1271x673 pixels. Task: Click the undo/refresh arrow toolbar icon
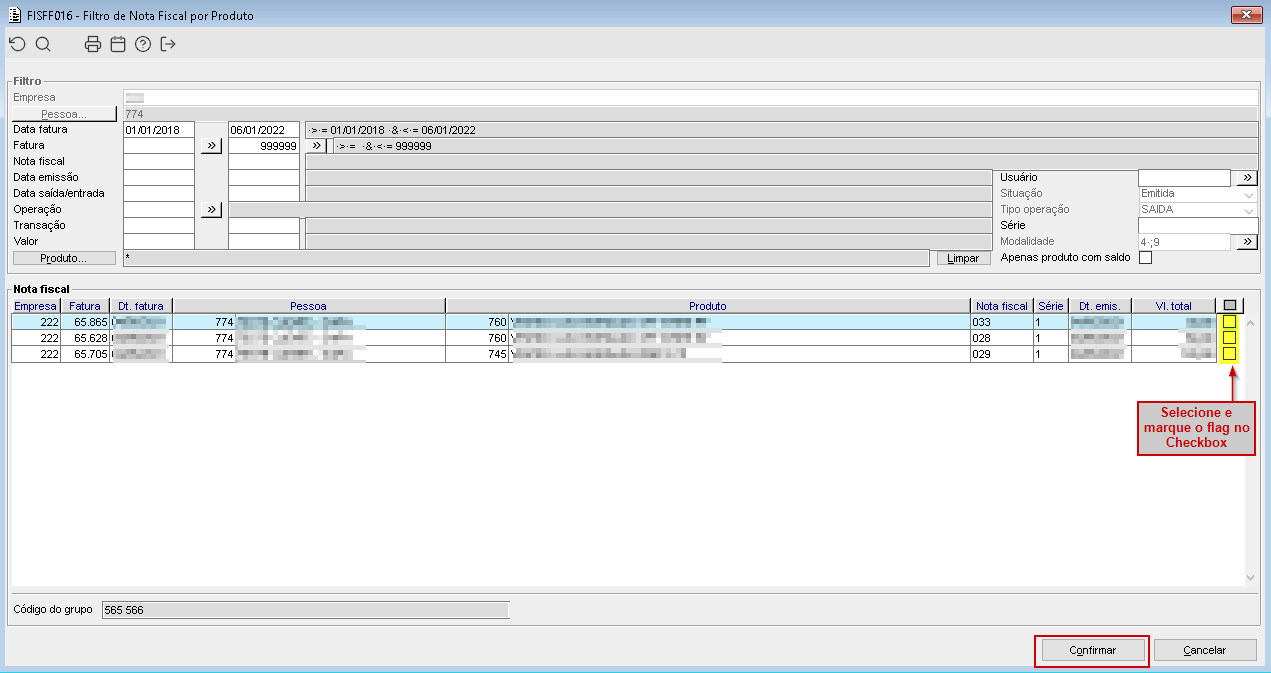point(17,44)
